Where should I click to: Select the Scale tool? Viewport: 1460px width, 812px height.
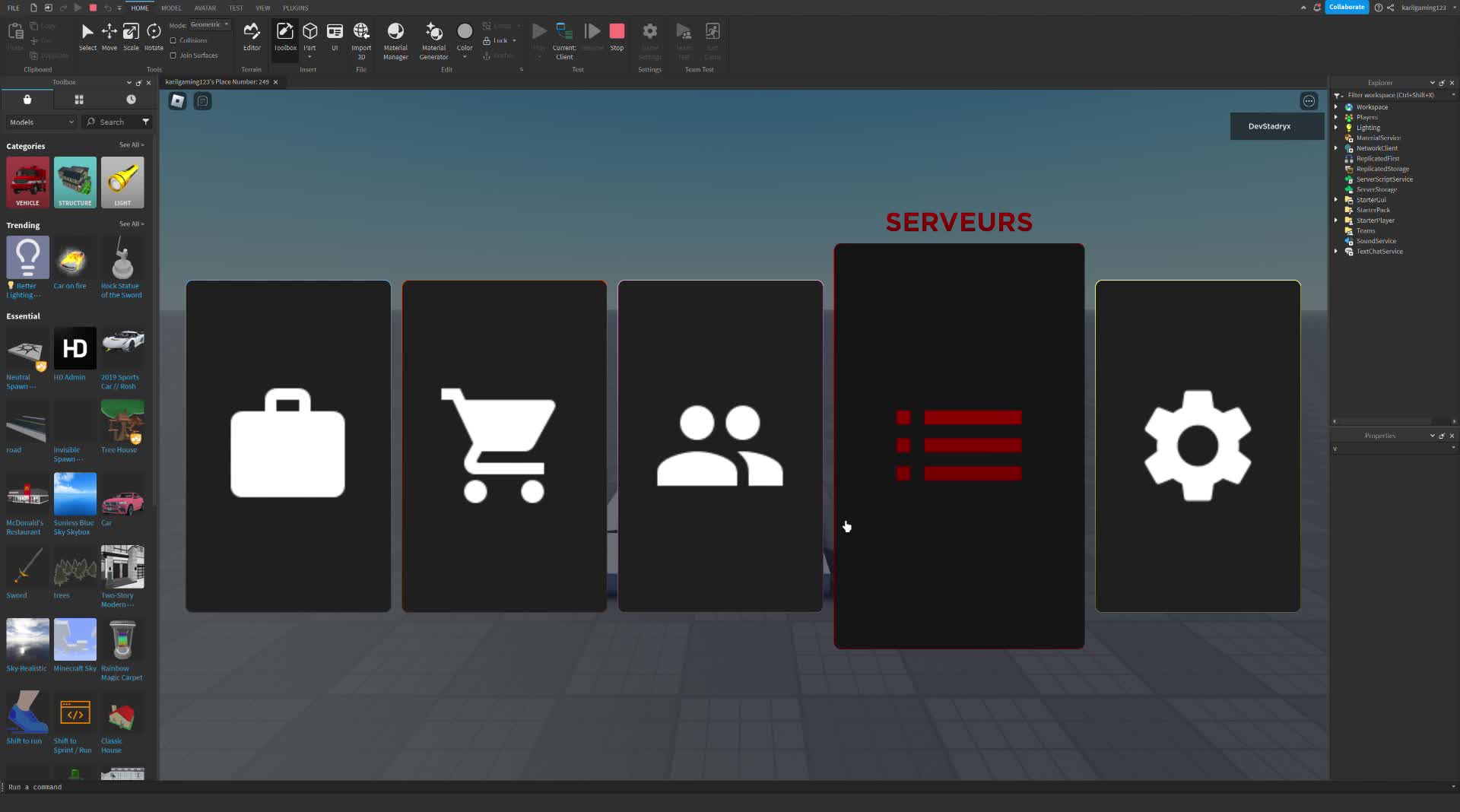[x=131, y=34]
